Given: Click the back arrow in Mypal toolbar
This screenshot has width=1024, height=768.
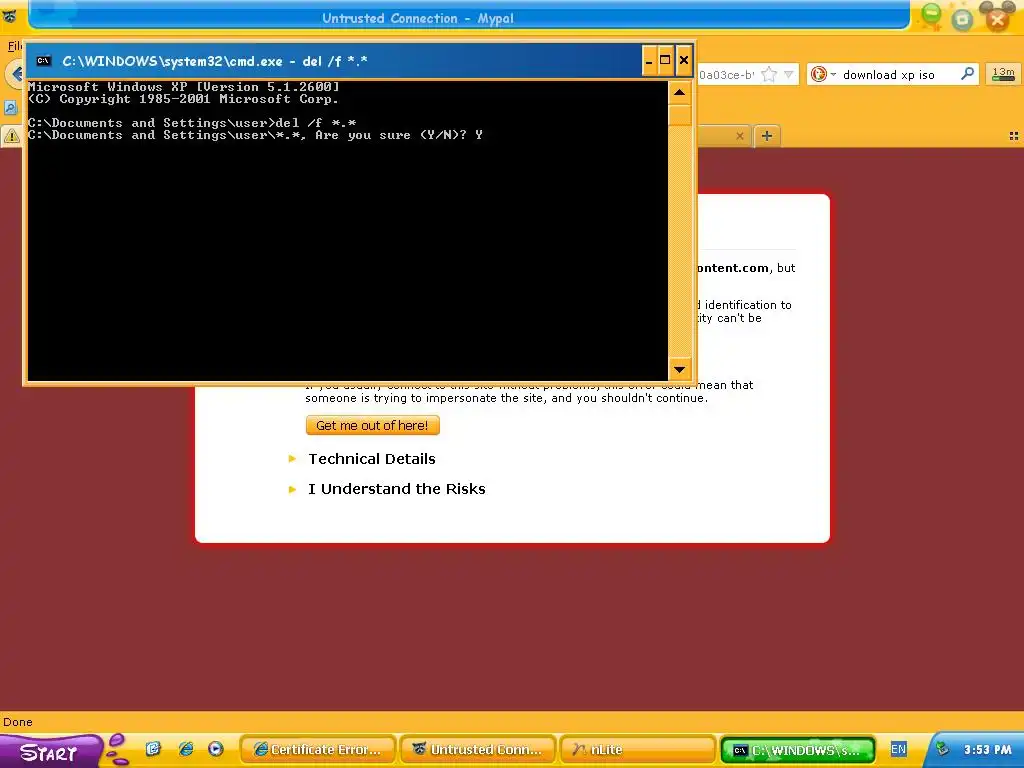Looking at the screenshot, I should click(x=15, y=74).
